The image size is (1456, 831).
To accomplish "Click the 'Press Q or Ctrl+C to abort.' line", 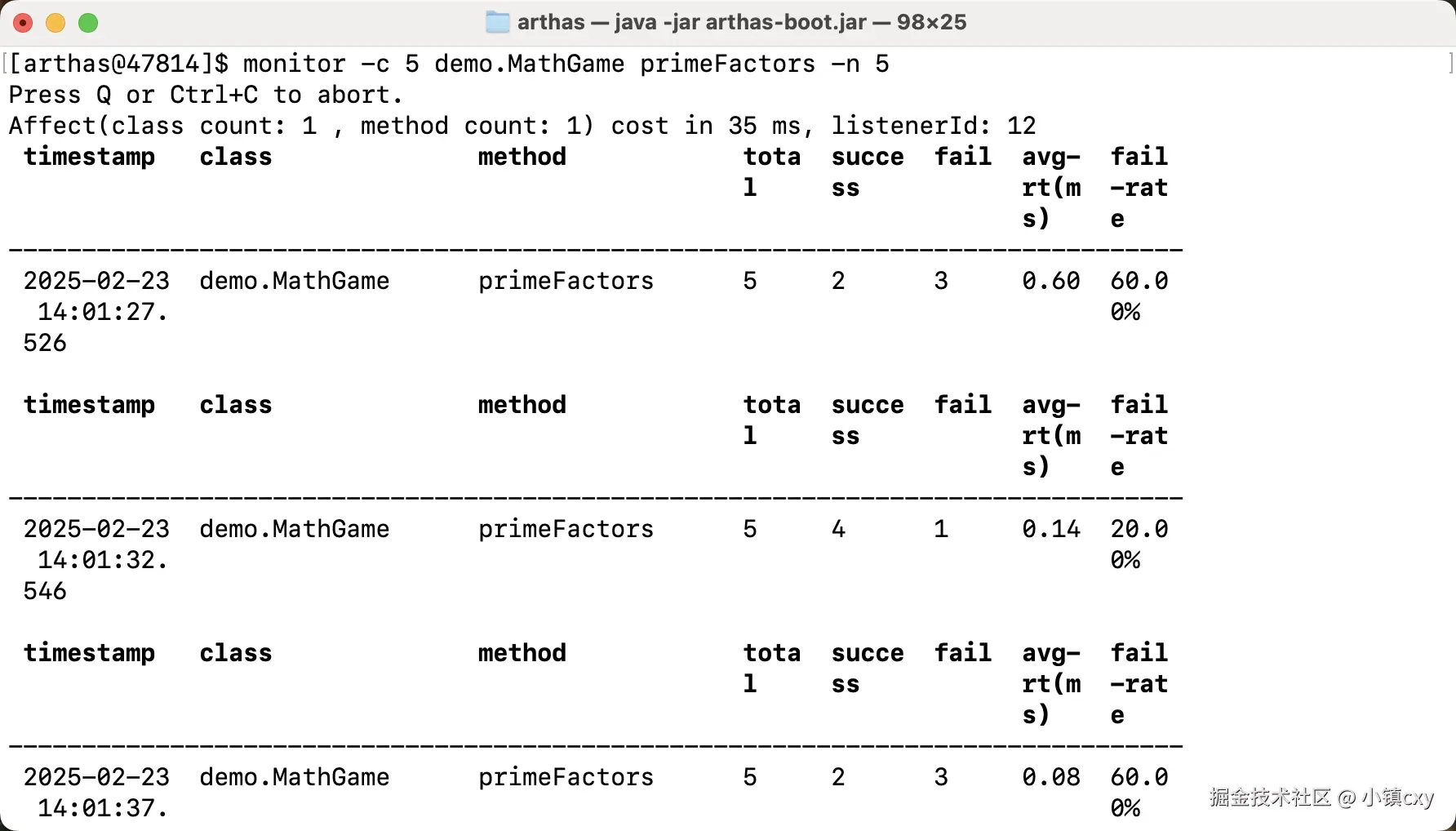I will click(x=206, y=95).
